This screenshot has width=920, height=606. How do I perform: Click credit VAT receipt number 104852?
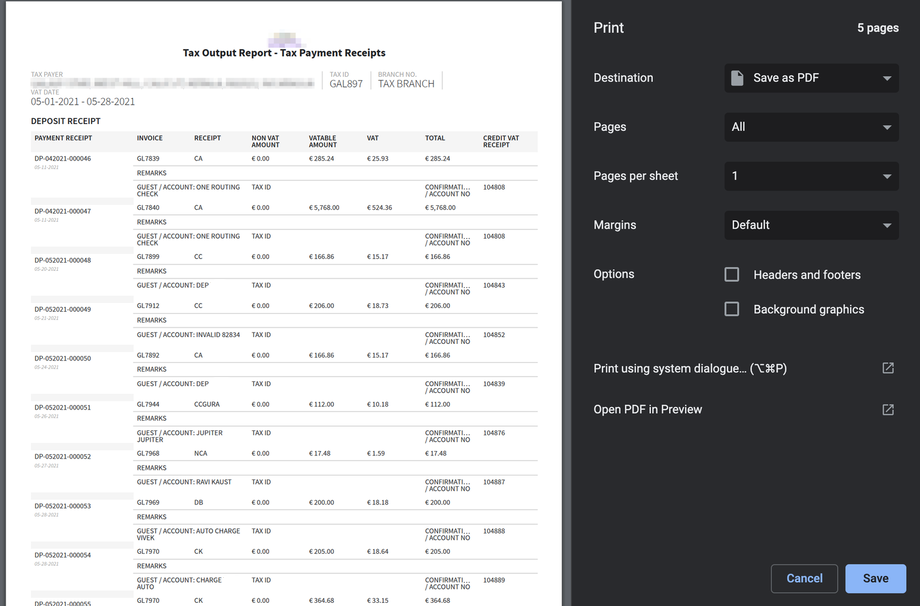pyautogui.click(x=494, y=335)
